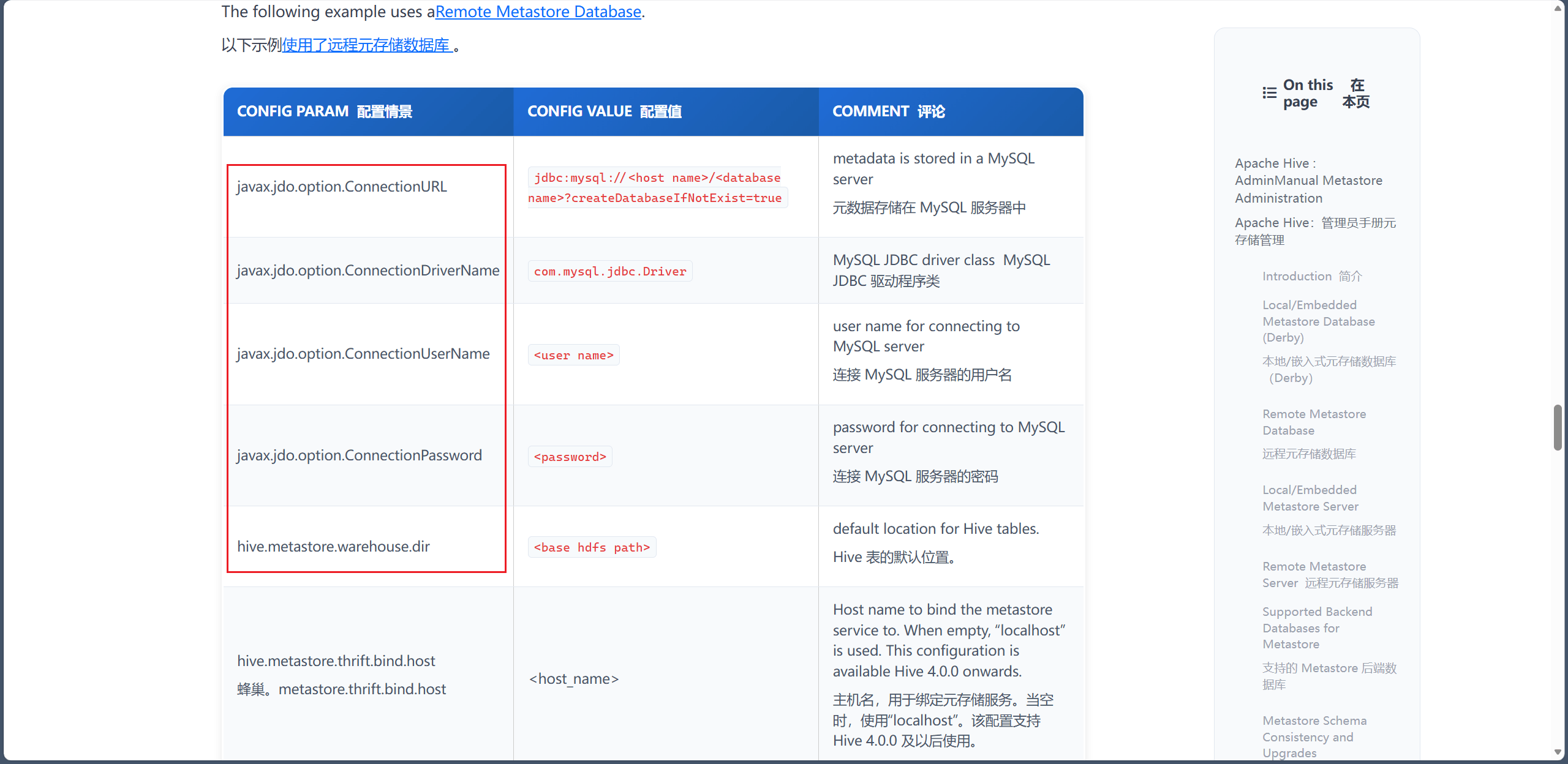Click the vertical scrollbar thumb
Image resolution: width=1568 pixels, height=764 pixels.
click(x=1558, y=427)
